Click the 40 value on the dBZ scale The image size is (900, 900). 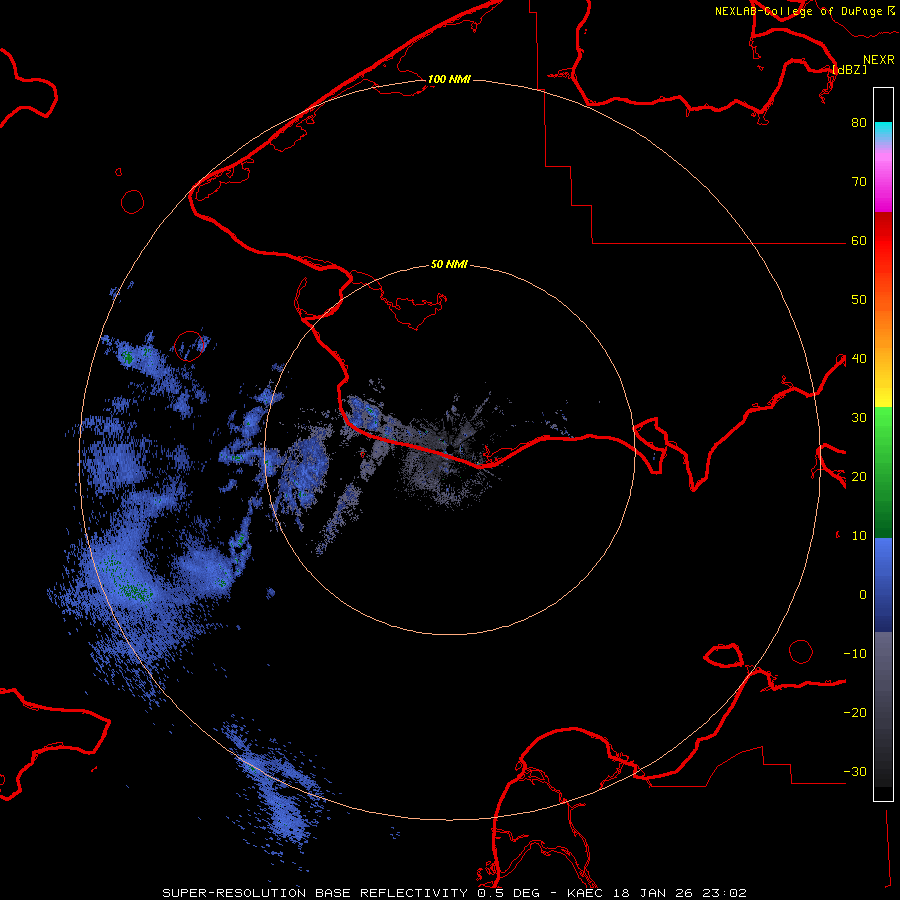tap(859, 359)
